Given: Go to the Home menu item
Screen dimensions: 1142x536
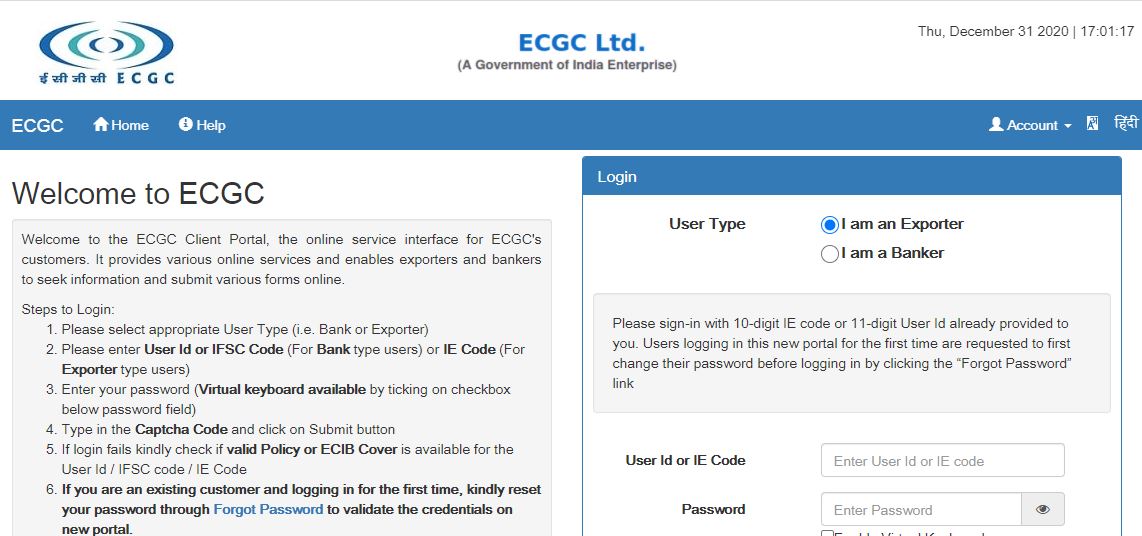Looking at the screenshot, I should coord(130,125).
